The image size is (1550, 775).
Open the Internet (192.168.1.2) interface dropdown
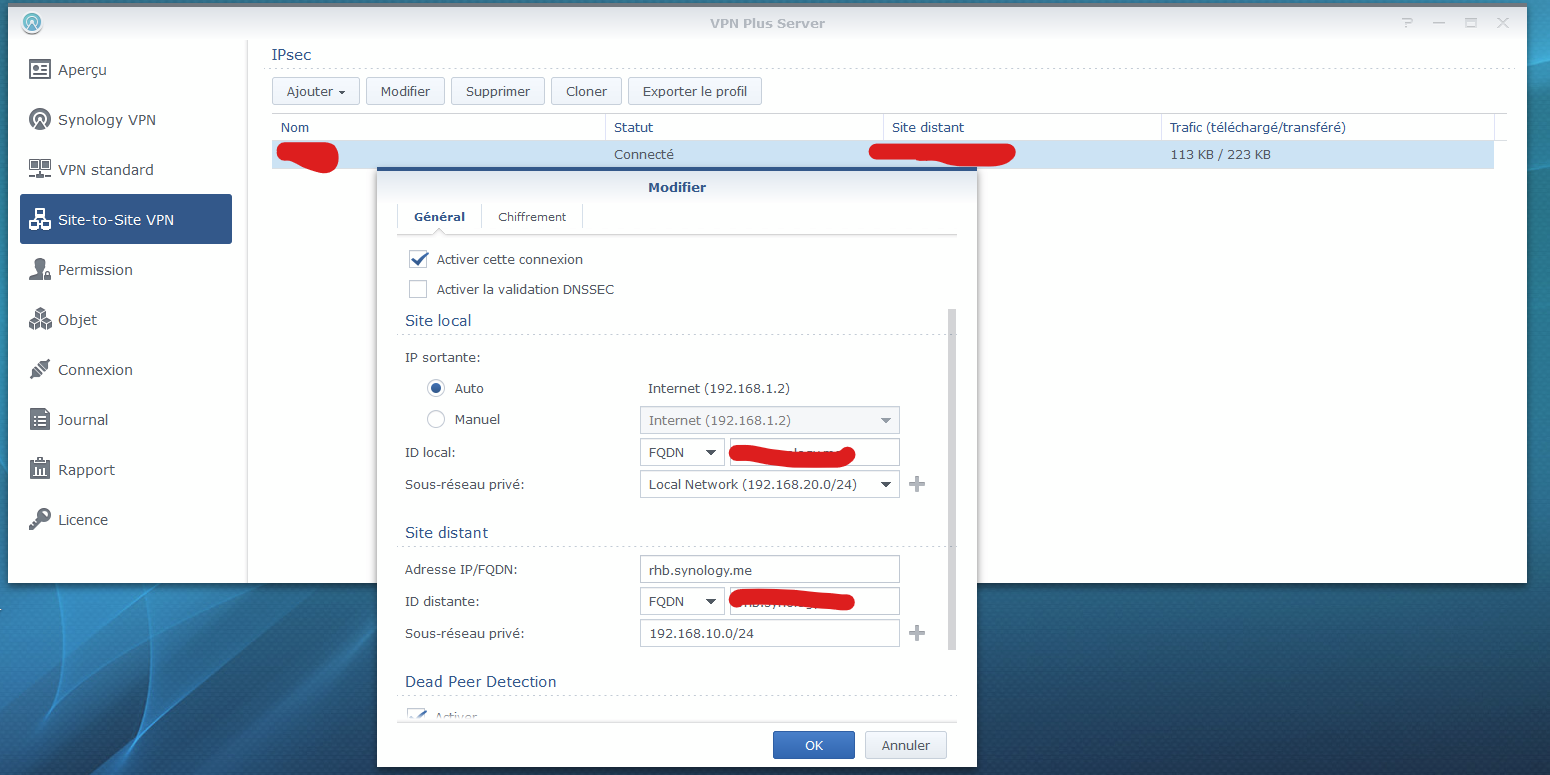coord(770,420)
